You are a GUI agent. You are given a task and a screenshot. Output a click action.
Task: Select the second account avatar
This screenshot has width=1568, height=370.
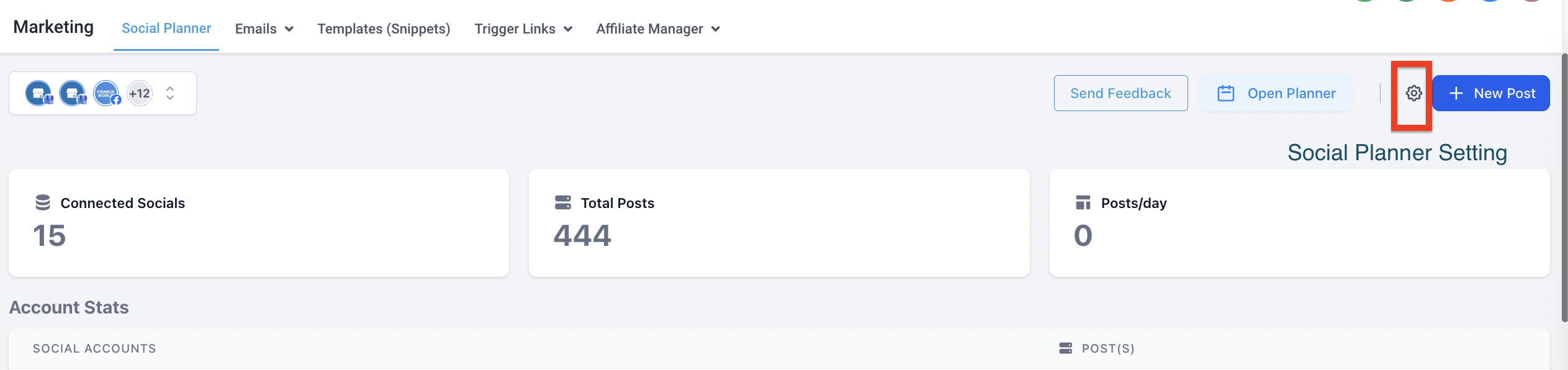(73, 94)
